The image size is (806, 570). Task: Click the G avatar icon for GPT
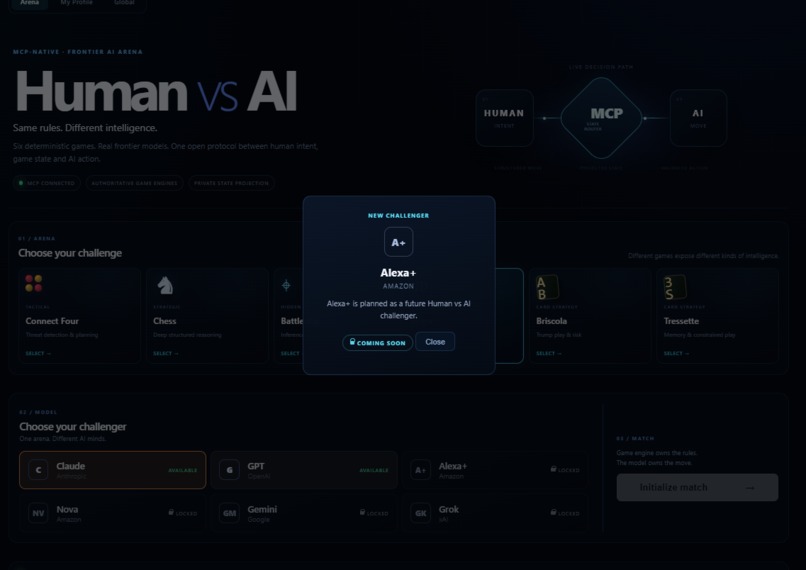coord(229,470)
